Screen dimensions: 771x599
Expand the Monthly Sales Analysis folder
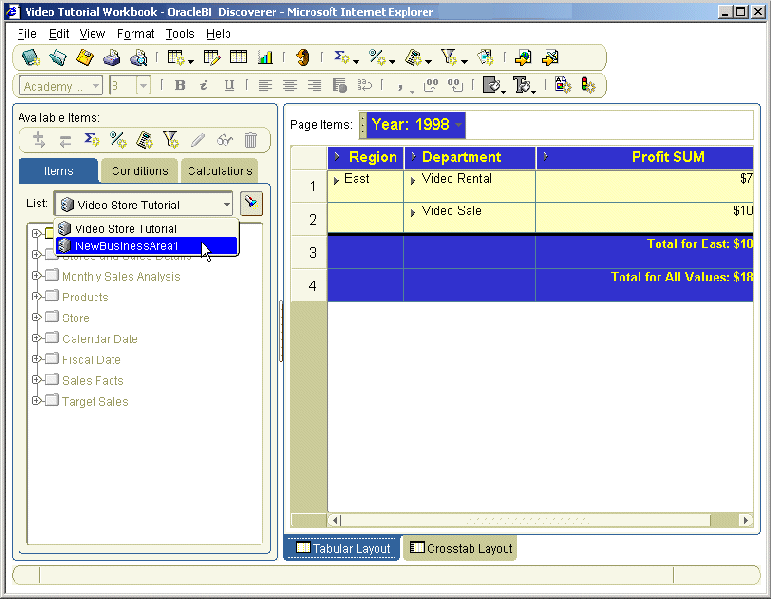(x=36, y=276)
